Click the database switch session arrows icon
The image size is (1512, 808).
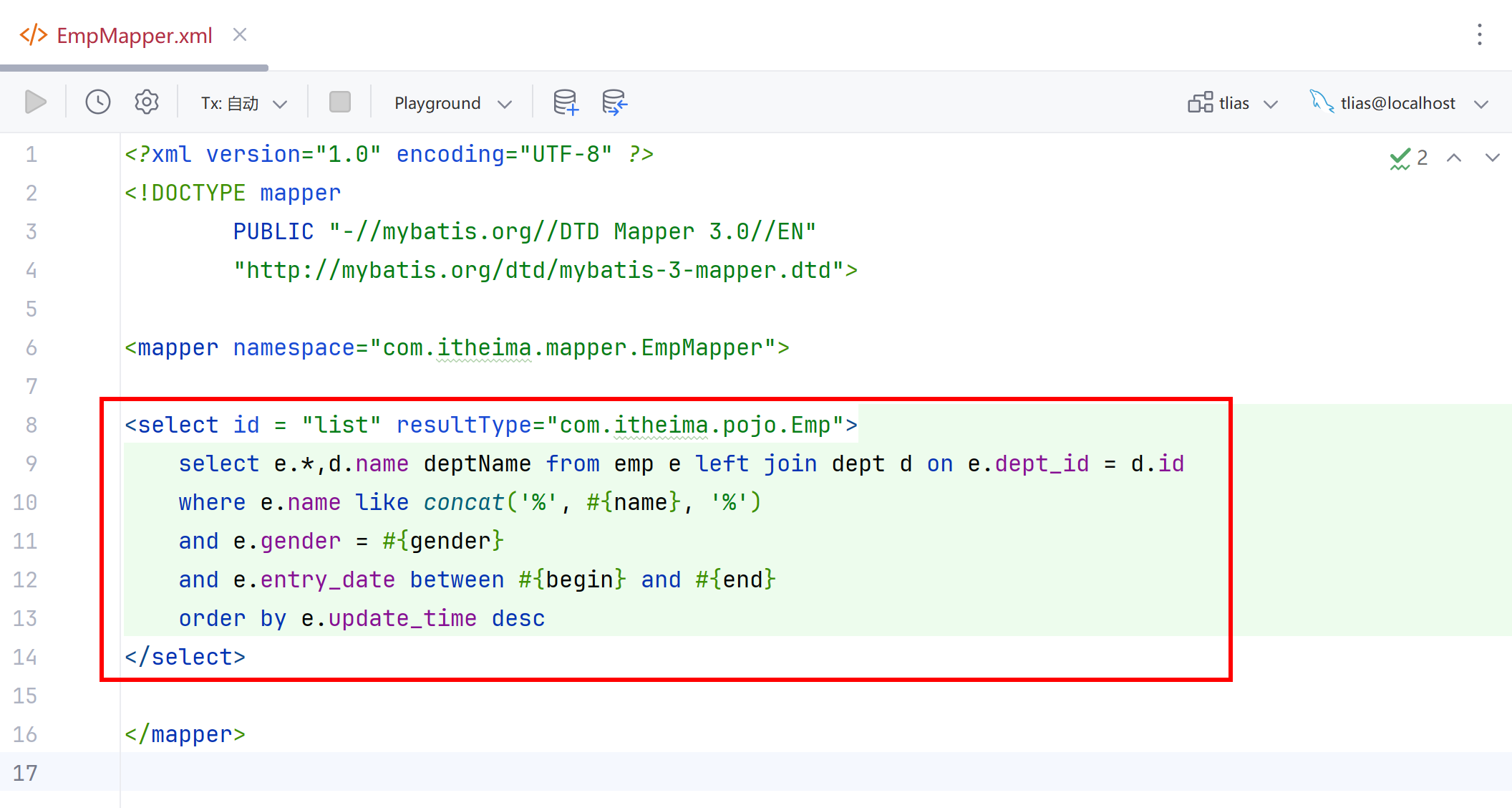click(x=615, y=102)
